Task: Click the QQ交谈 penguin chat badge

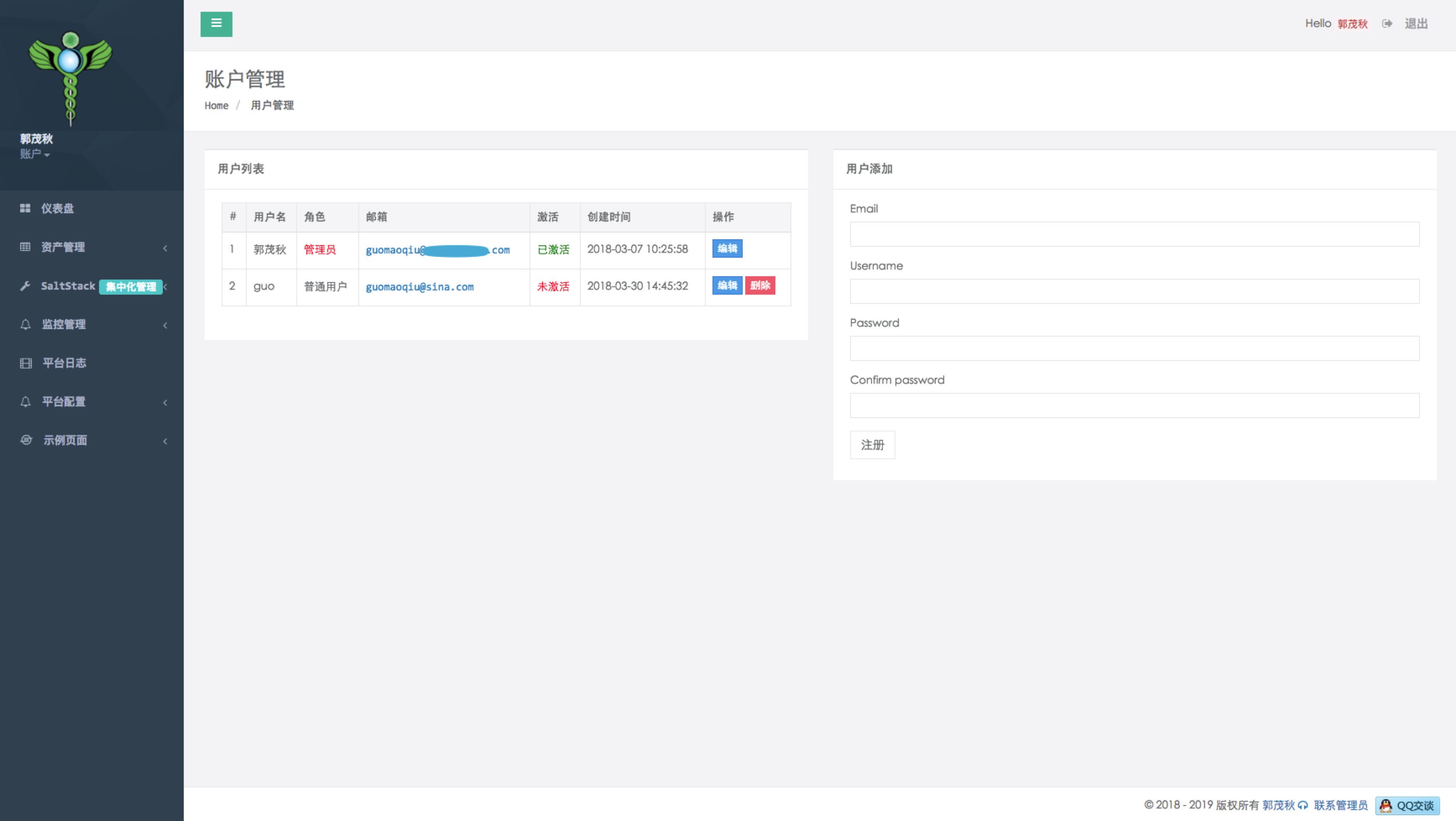Action: click(1407, 805)
